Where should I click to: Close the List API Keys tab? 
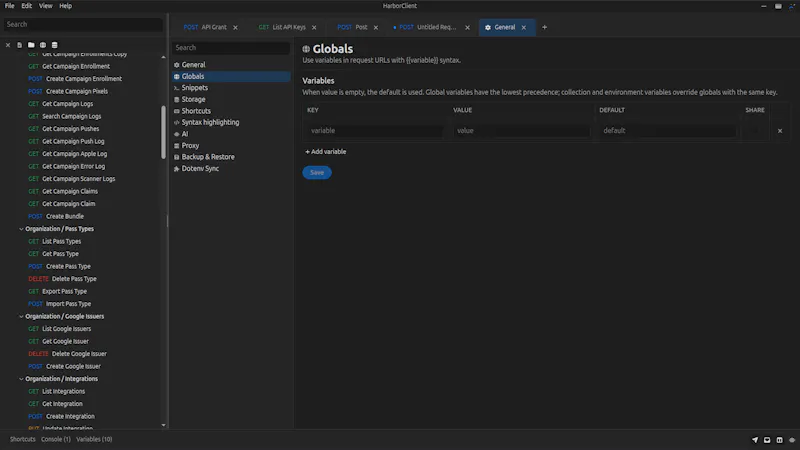(x=314, y=28)
